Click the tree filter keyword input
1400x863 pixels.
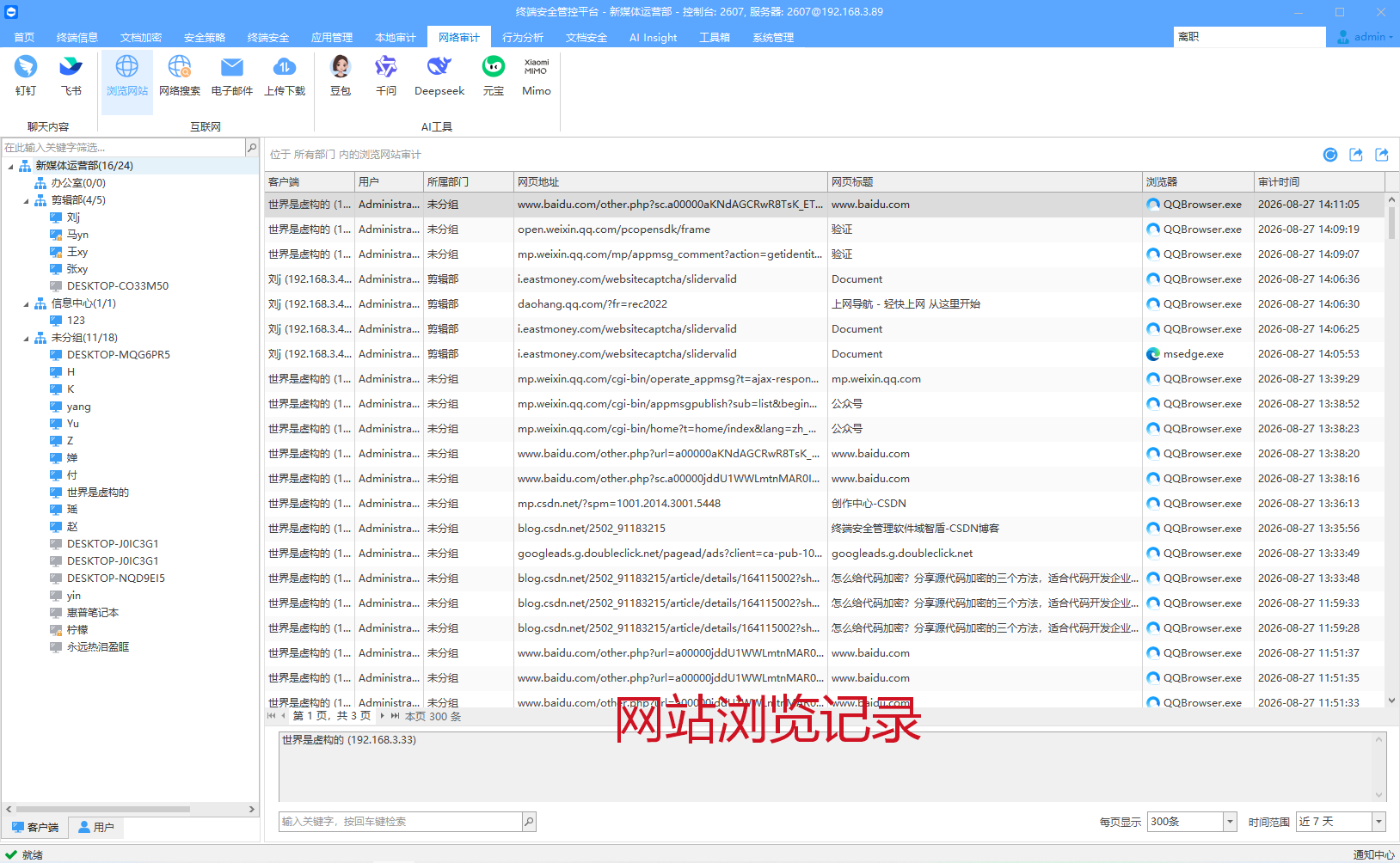(x=124, y=148)
